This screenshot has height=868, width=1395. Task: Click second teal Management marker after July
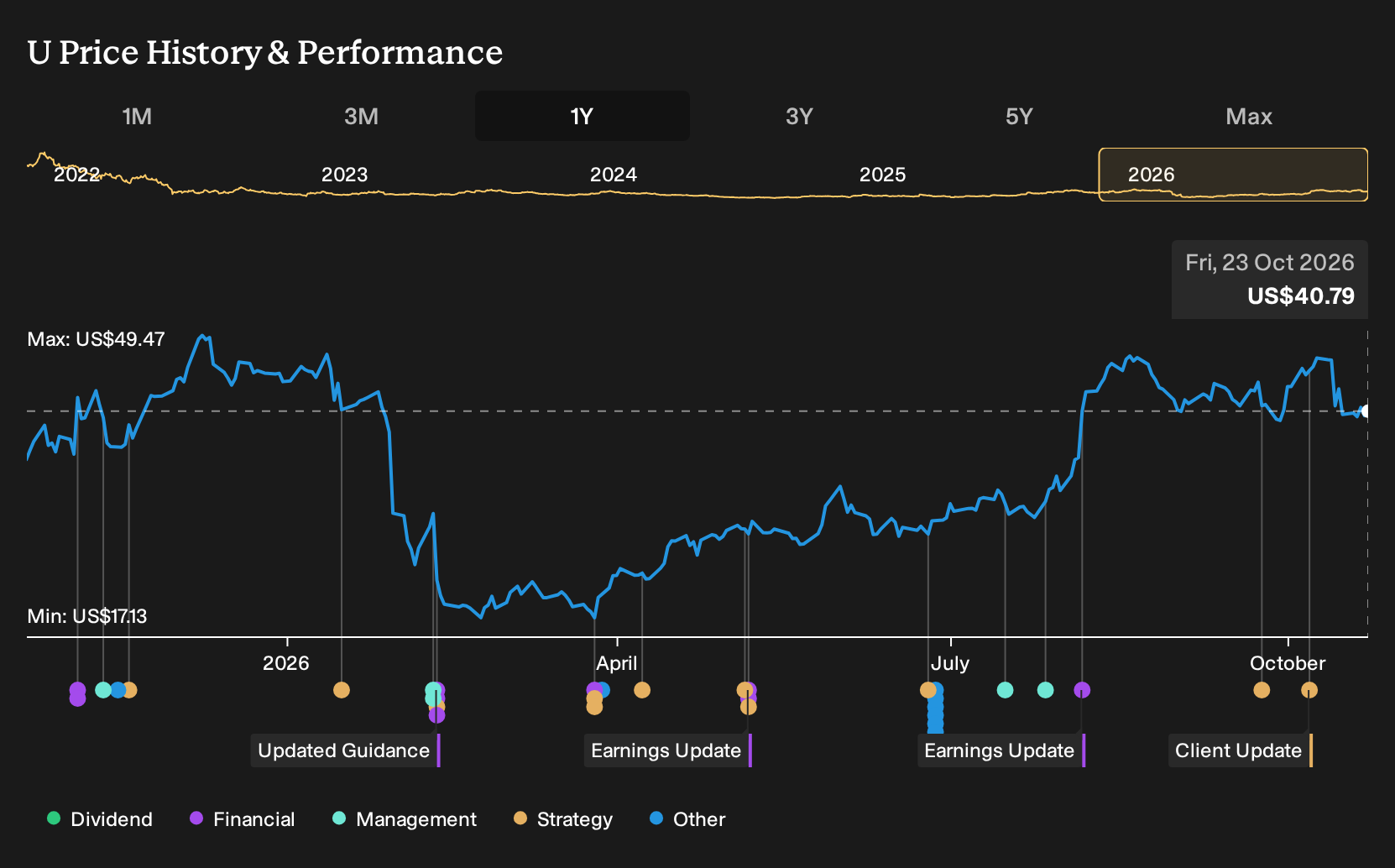[1045, 690]
